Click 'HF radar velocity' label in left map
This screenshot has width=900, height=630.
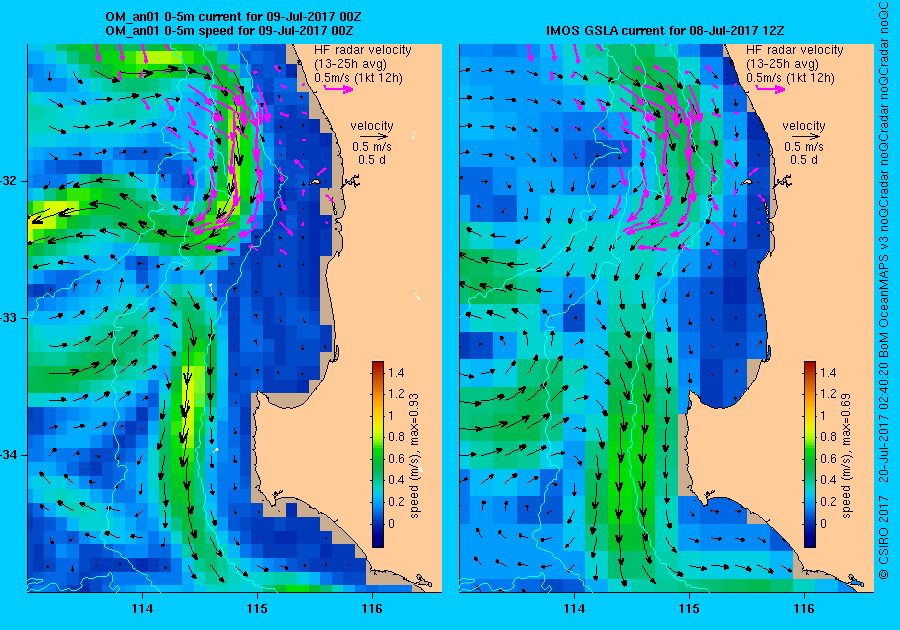pos(363,50)
